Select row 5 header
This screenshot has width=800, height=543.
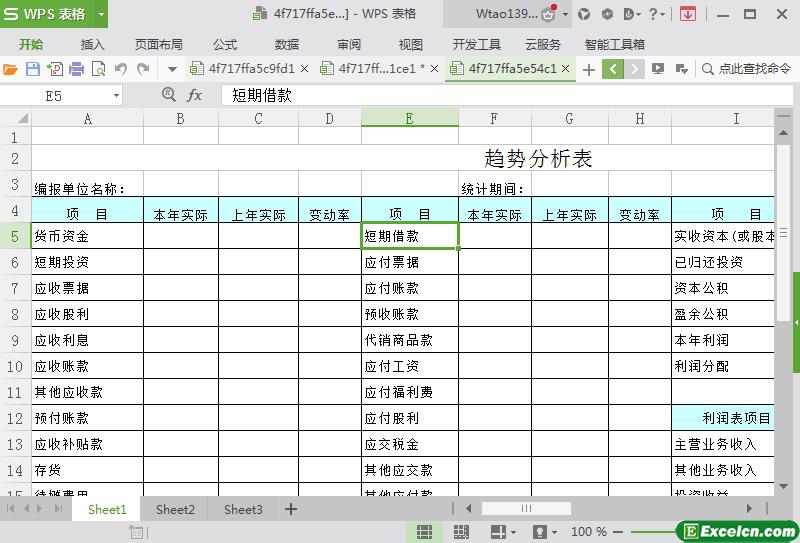15,236
